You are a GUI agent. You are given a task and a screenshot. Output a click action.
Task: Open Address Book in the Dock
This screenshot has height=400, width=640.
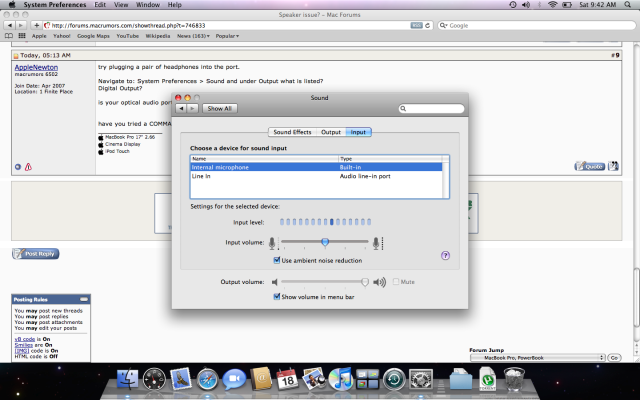[x=261, y=378]
